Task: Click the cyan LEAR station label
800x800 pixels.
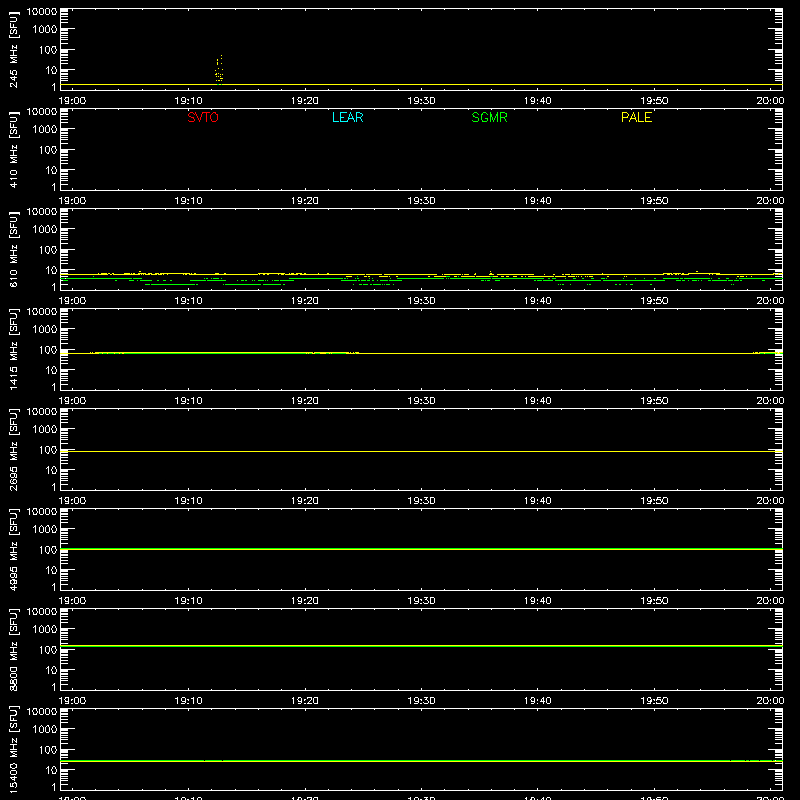Action: (347, 117)
